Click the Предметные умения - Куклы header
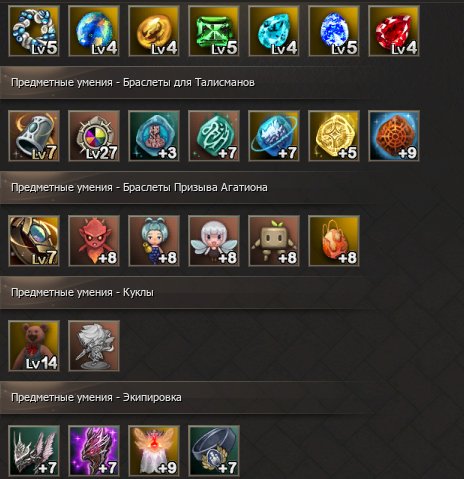The image size is (464, 479). point(82,292)
